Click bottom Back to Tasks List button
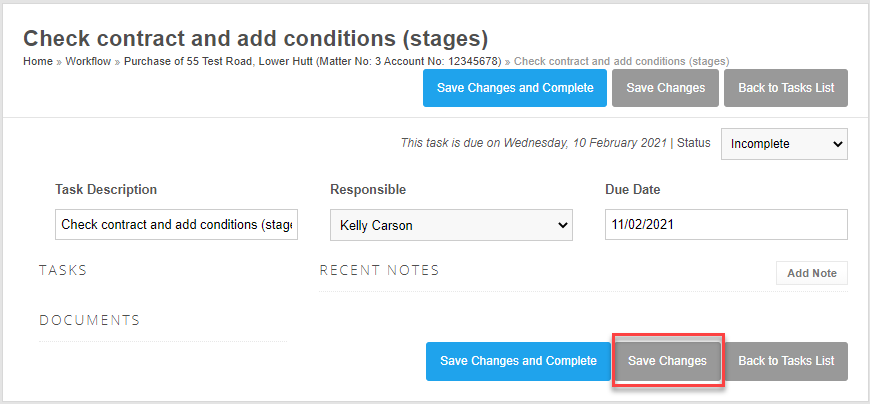Viewport: 870px width, 404px height. (x=785, y=361)
